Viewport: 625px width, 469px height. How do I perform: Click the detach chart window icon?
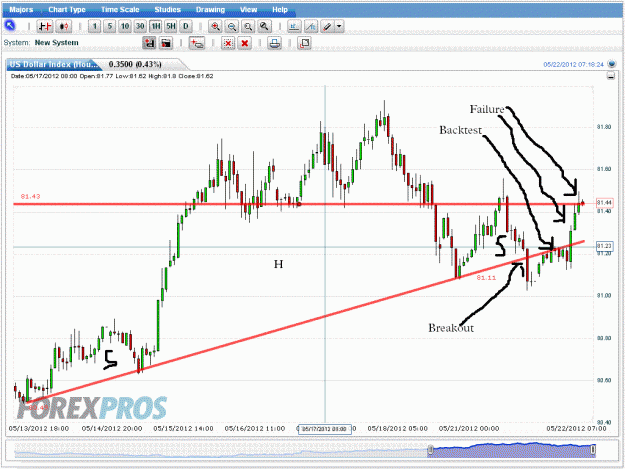(x=305, y=43)
